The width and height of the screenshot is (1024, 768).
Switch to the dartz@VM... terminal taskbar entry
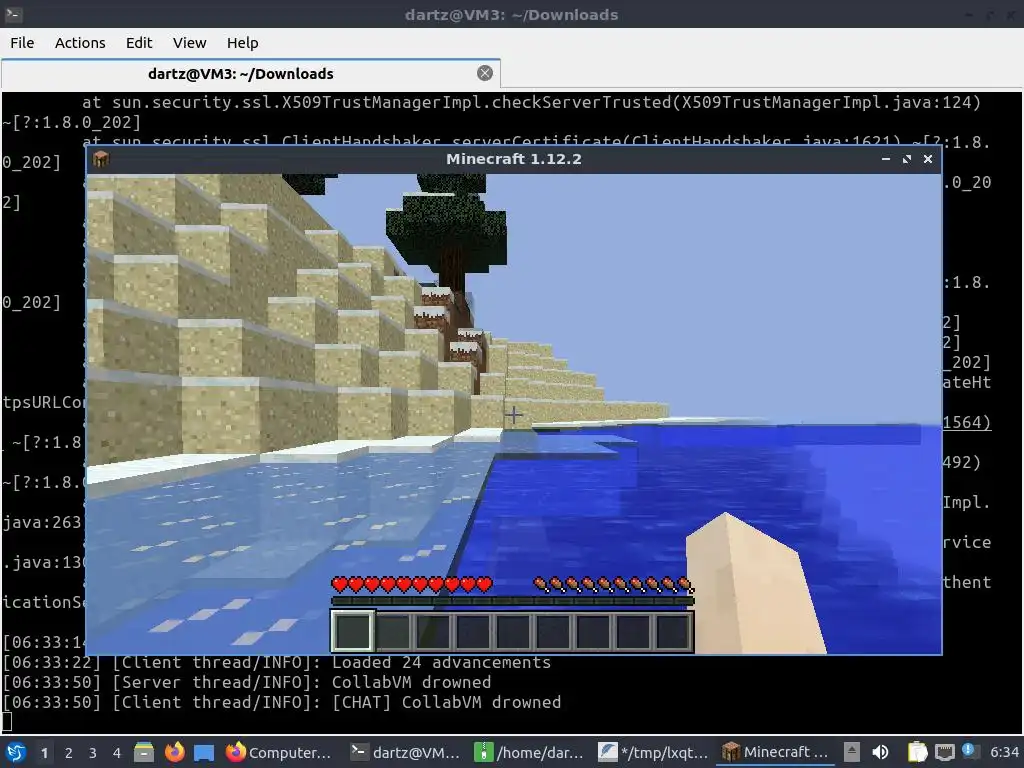[x=405, y=752]
